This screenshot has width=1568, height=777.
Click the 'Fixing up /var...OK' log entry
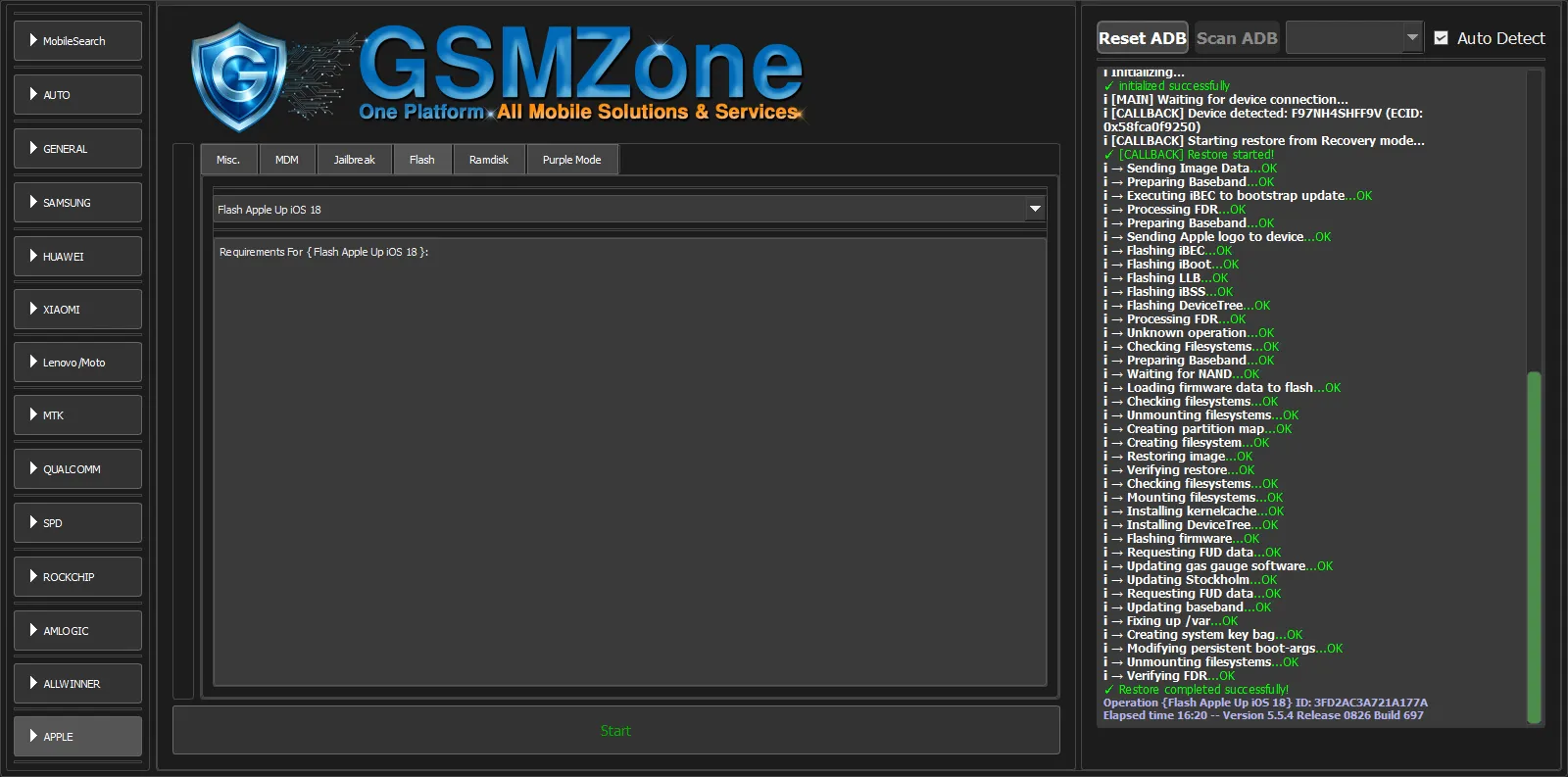click(1171, 621)
